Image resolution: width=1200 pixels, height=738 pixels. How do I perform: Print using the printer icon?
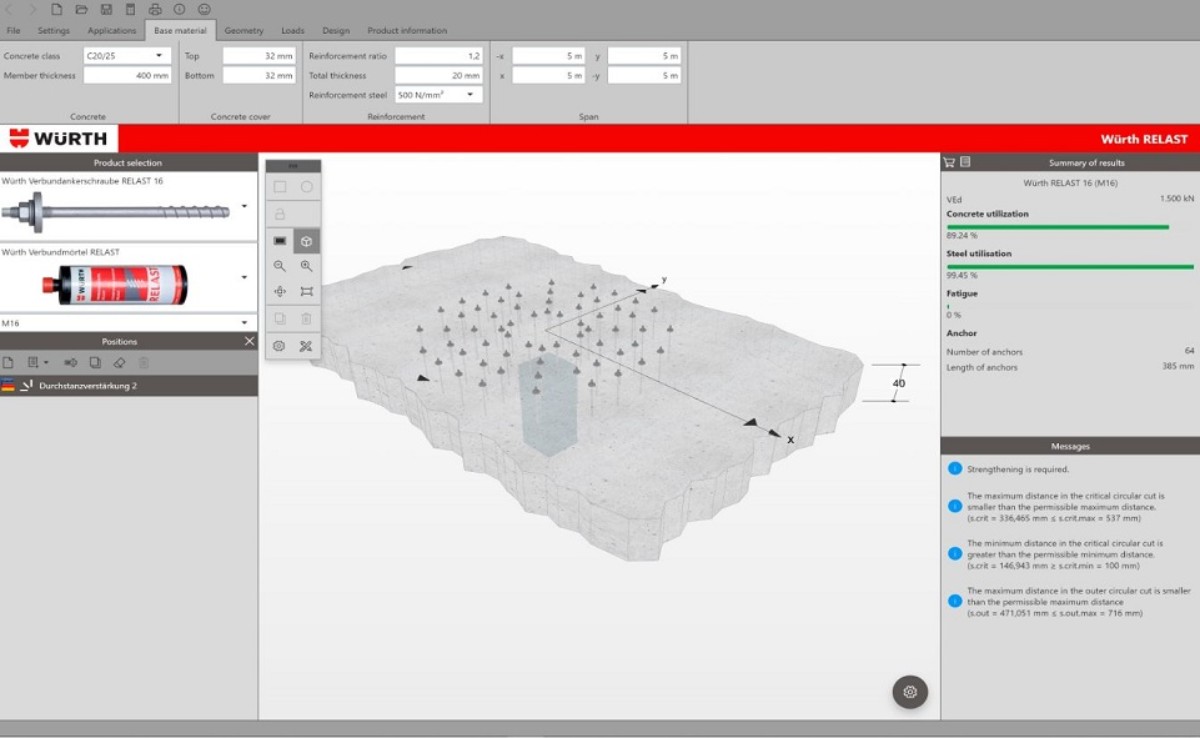click(155, 10)
